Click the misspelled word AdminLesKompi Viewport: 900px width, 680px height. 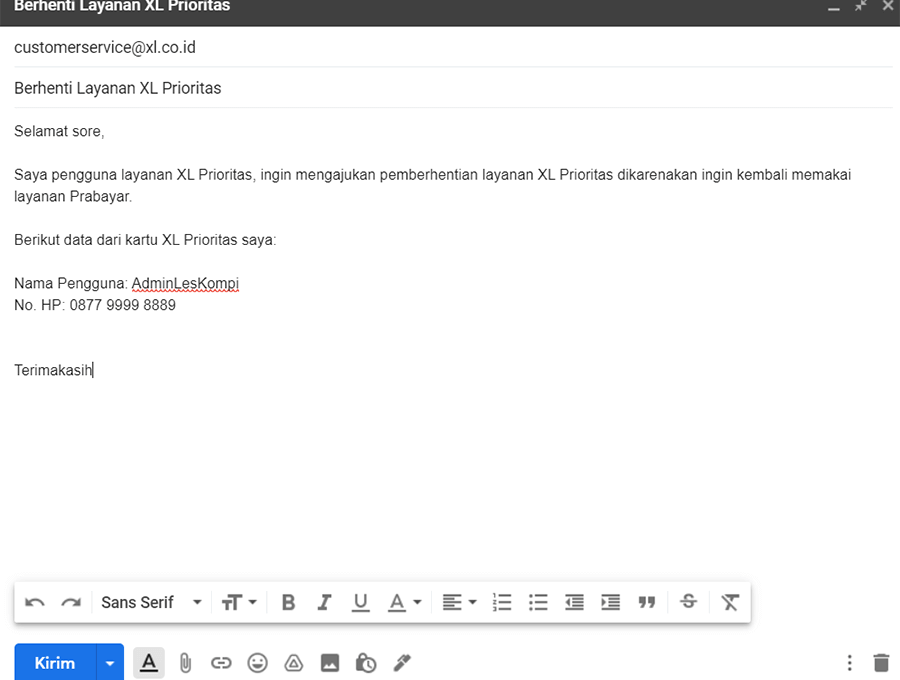[185, 283]
